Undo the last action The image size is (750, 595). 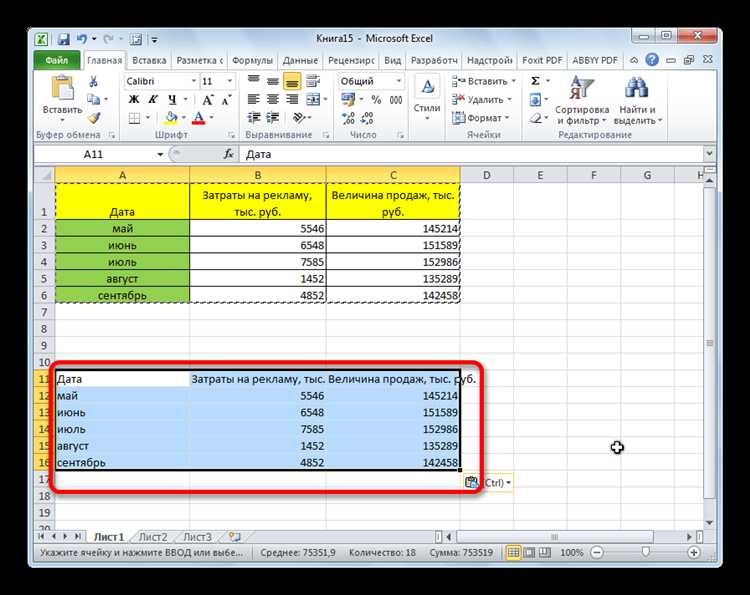(82, 39)
